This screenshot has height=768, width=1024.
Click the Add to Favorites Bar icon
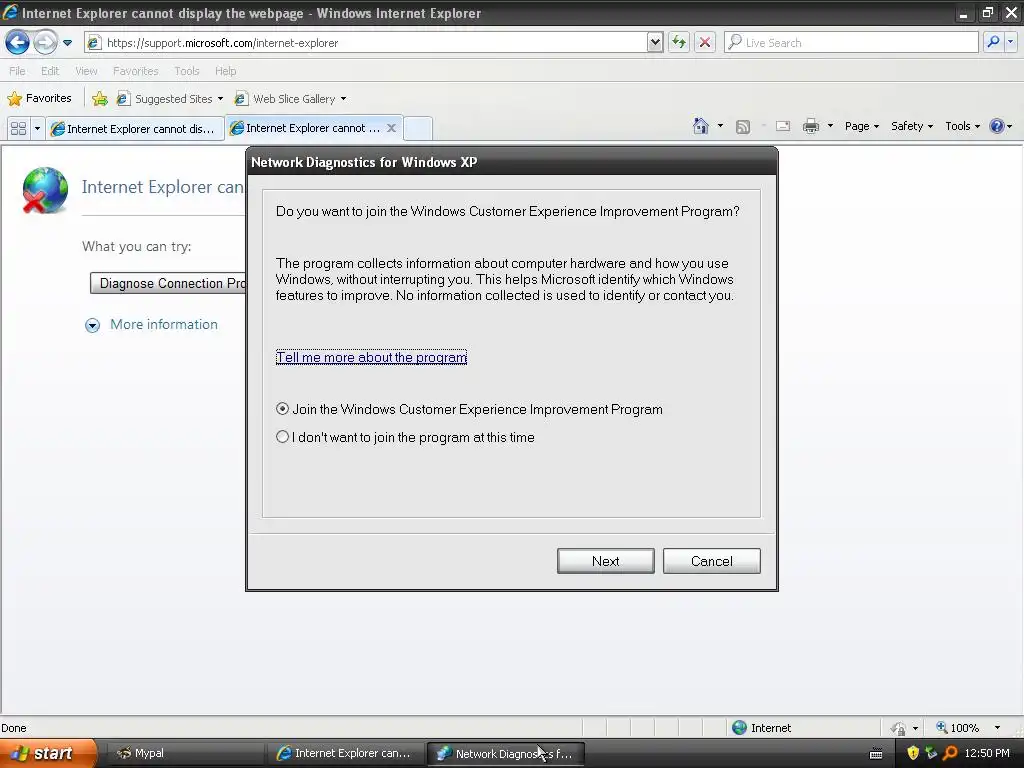click(100, 99)
